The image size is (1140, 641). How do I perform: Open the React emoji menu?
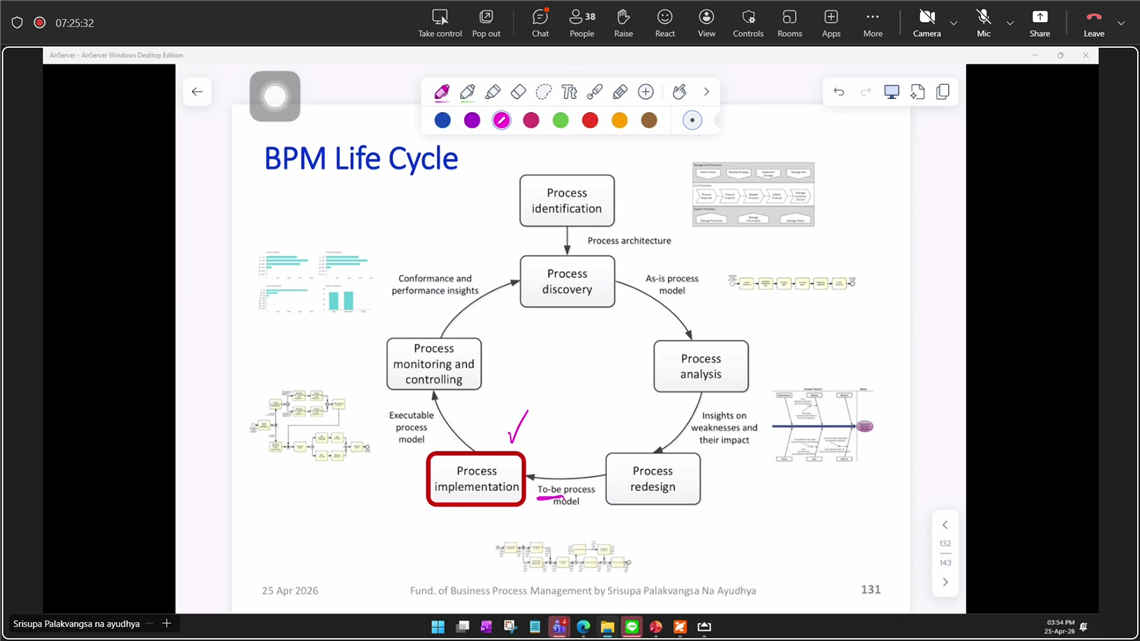(x=665, y=22)
